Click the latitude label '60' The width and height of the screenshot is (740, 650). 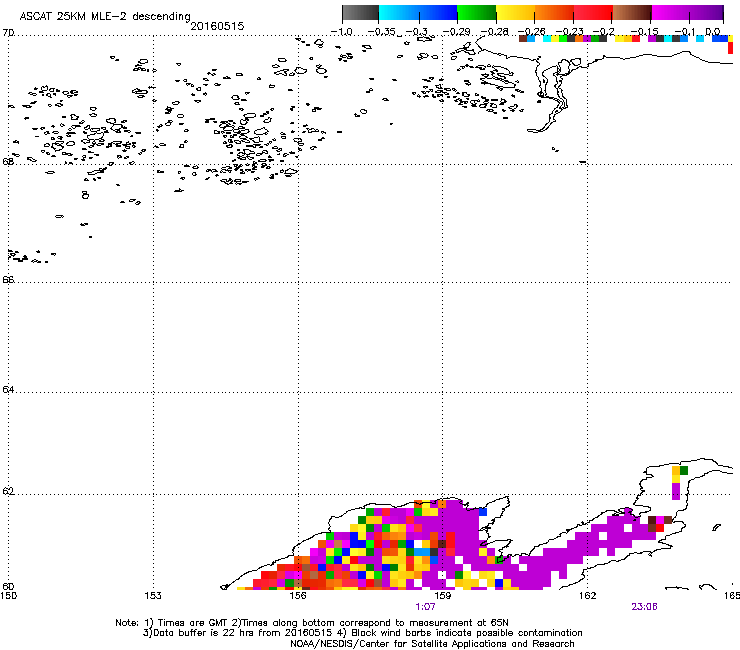click(8, 587)
